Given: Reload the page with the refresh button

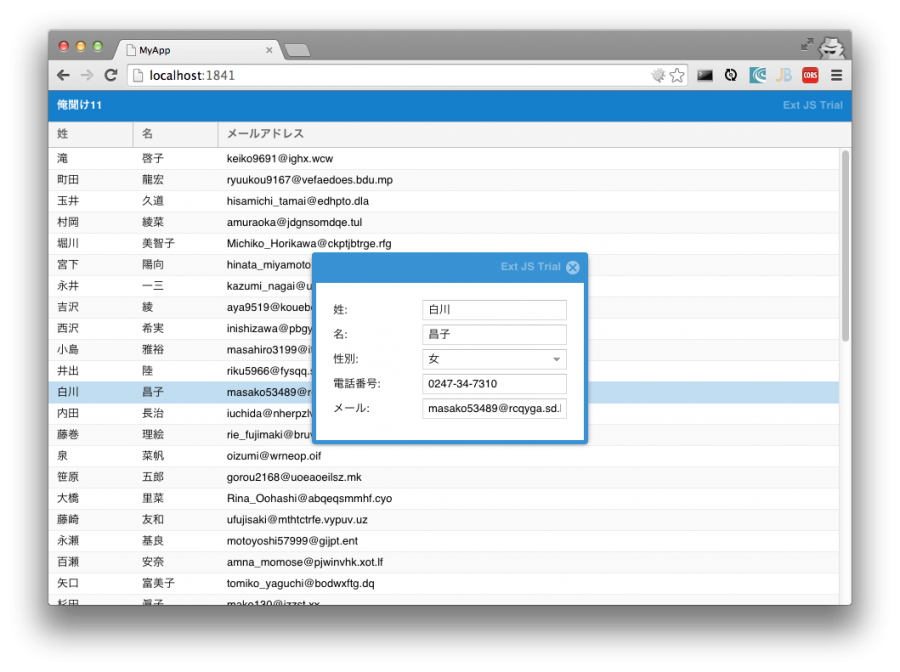Looking at the screenshot, I should coord(110,75).
